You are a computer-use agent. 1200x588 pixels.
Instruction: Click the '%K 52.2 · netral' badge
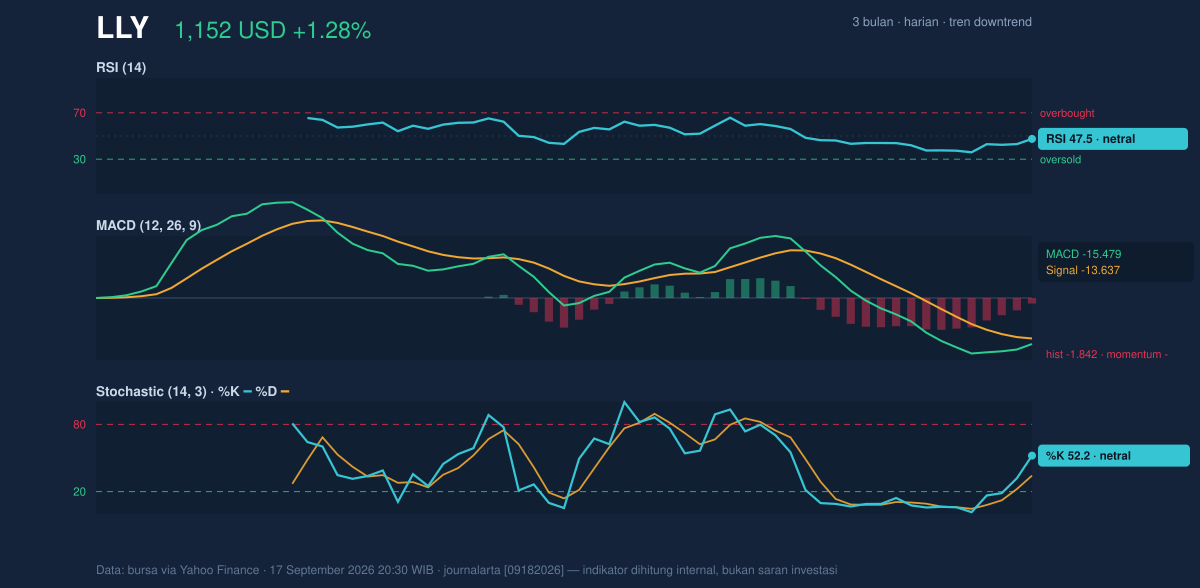tap(1113, 456)
